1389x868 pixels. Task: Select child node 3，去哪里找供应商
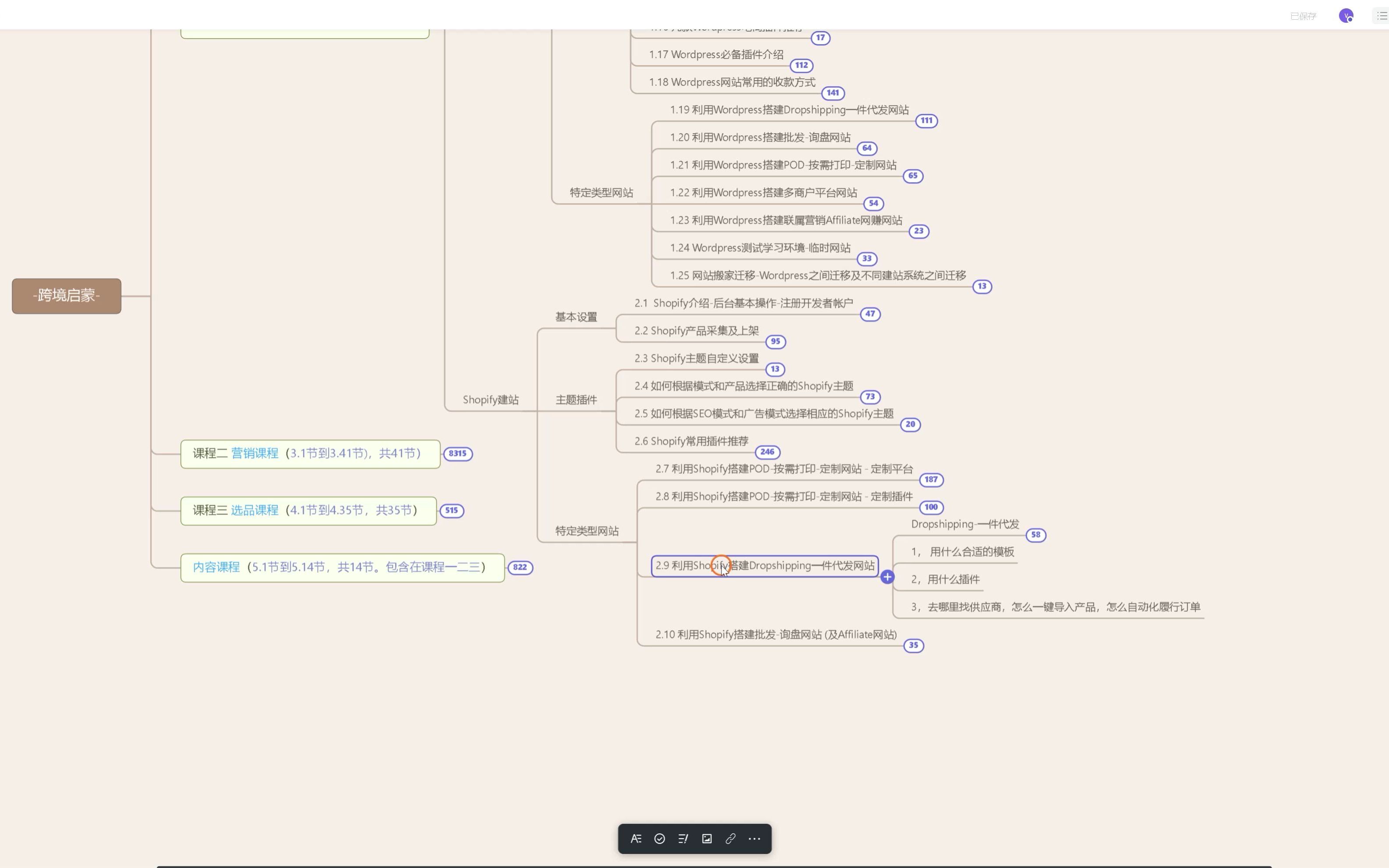coord(1055,607)
